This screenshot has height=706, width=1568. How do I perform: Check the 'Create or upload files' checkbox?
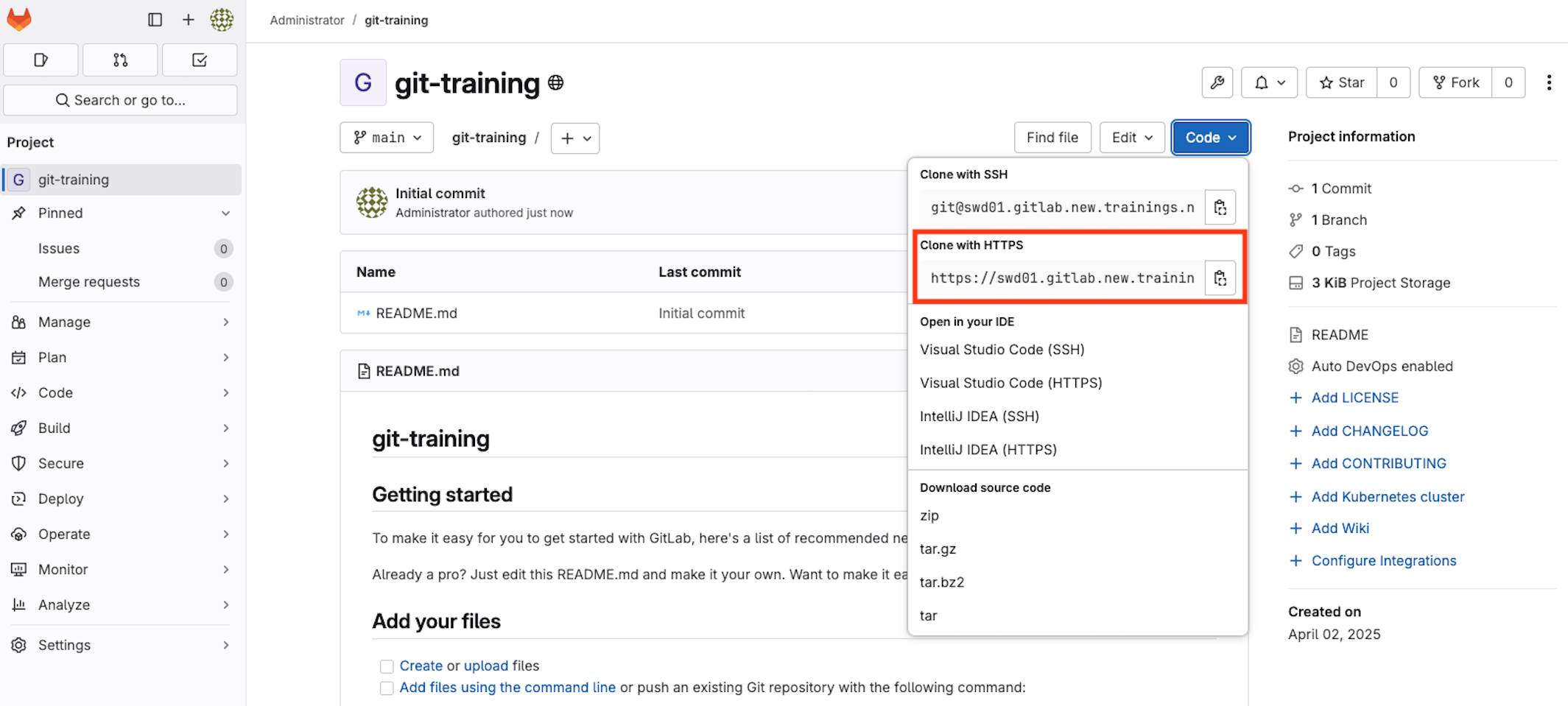click(x=387, y=666)
